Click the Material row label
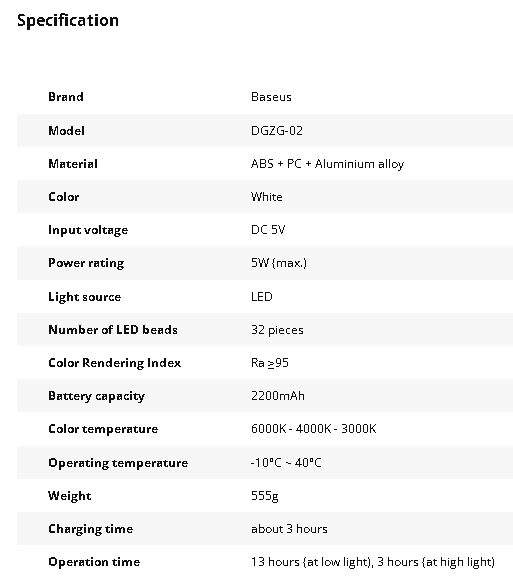Screen dimensions: 513x582 click(x=73, y=164)
